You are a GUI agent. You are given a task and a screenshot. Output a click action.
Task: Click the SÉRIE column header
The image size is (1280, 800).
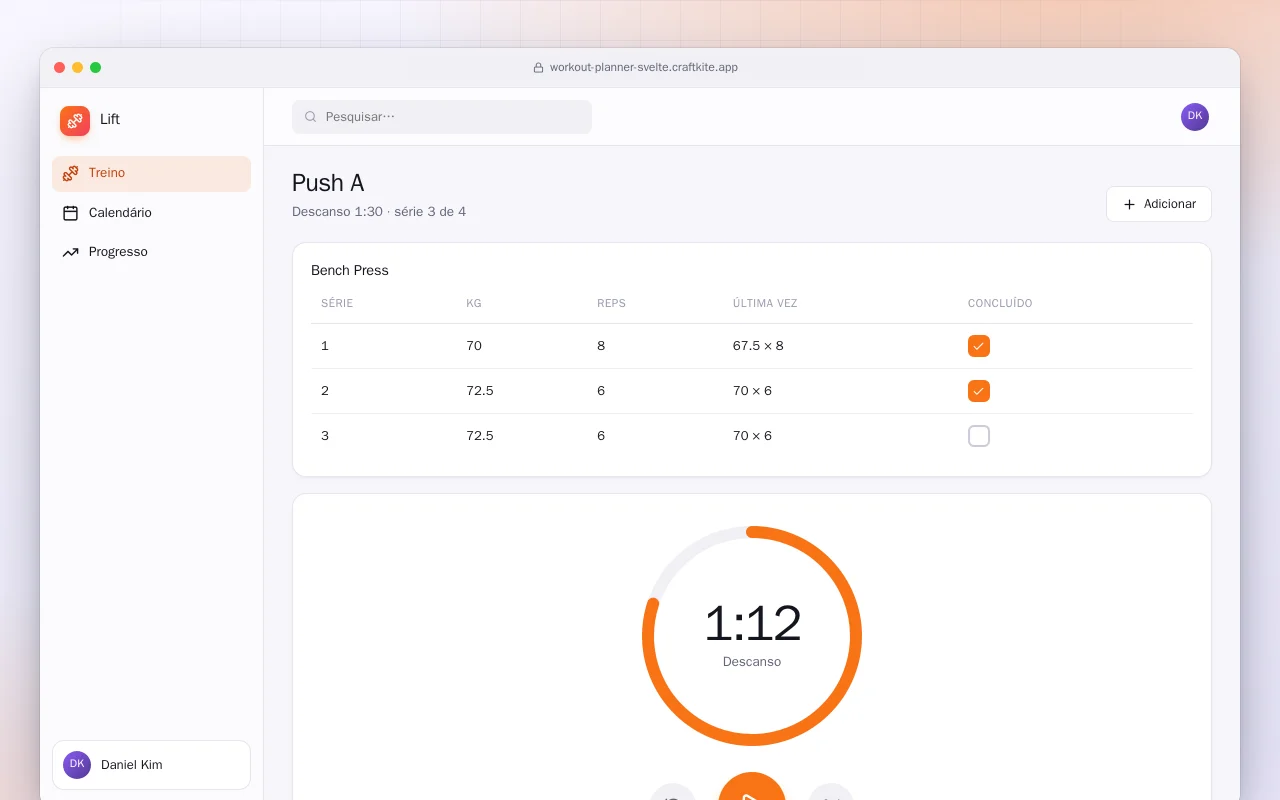[337, 303]
